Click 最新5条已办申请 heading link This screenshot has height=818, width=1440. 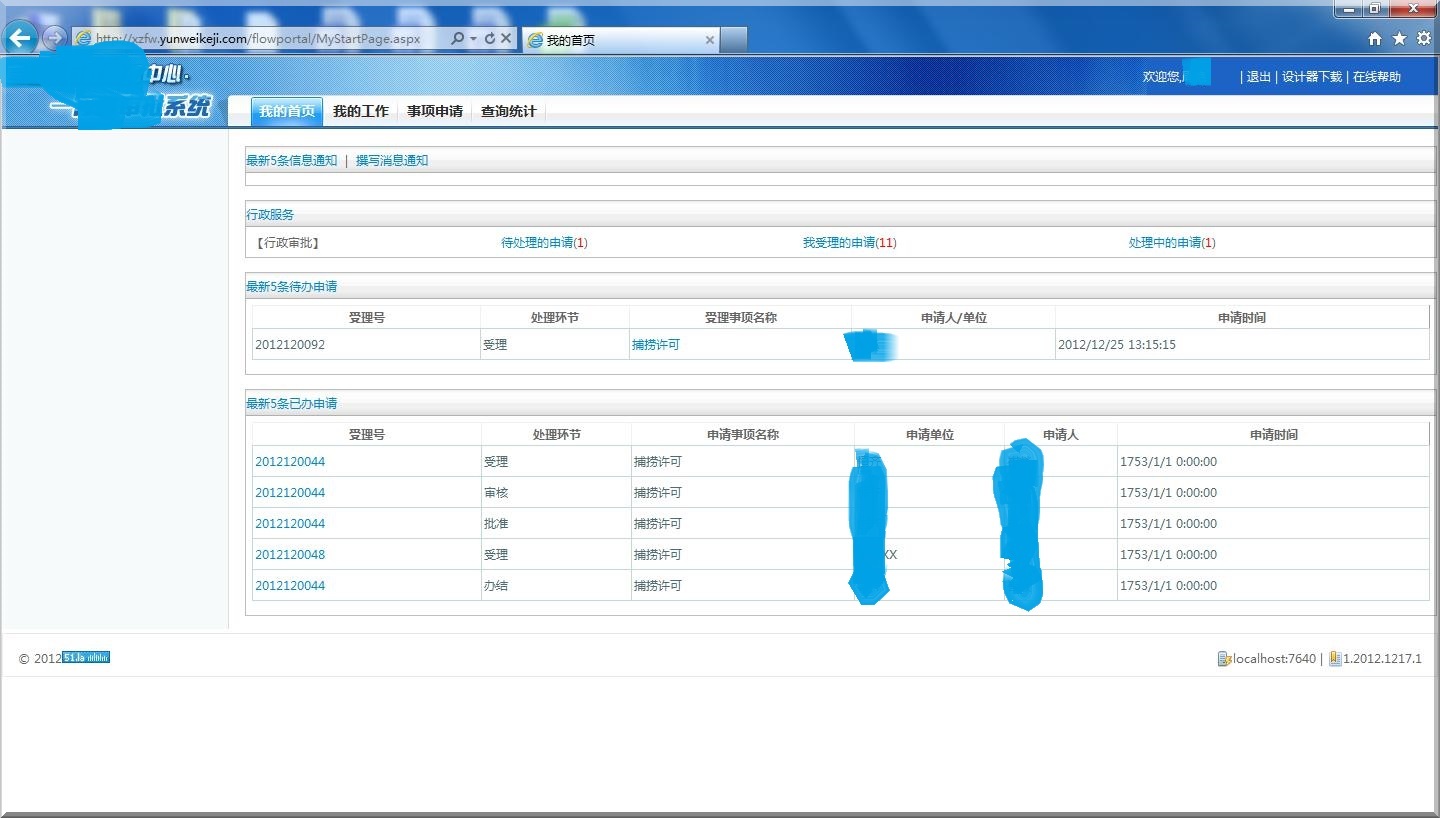[x=292, y=404]
